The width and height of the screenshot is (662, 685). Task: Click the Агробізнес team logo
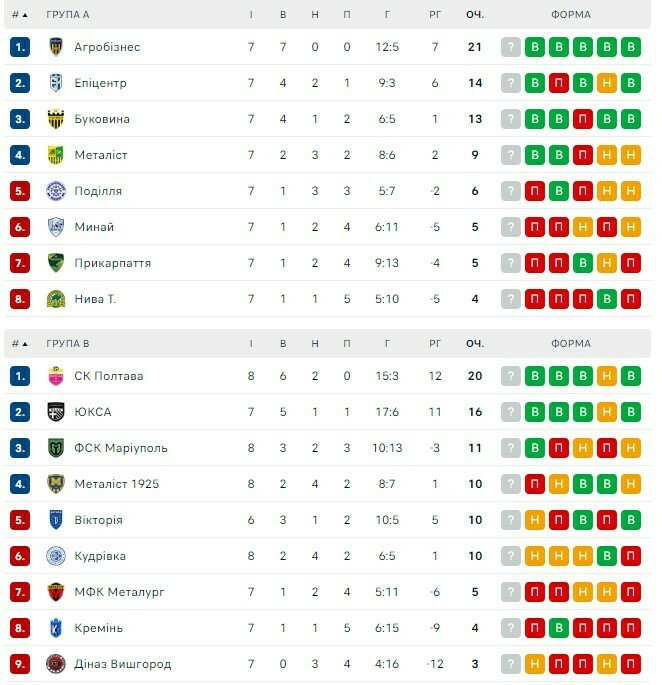[56, 47]
